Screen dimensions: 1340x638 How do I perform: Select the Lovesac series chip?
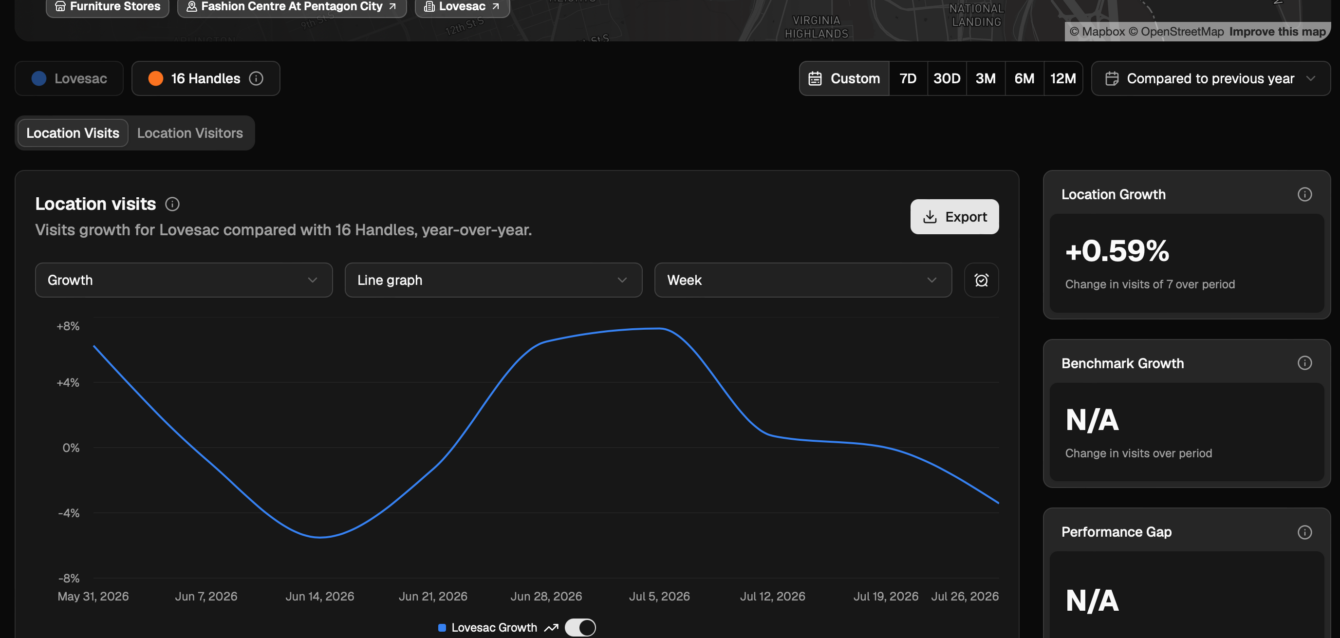pos(69,79)
